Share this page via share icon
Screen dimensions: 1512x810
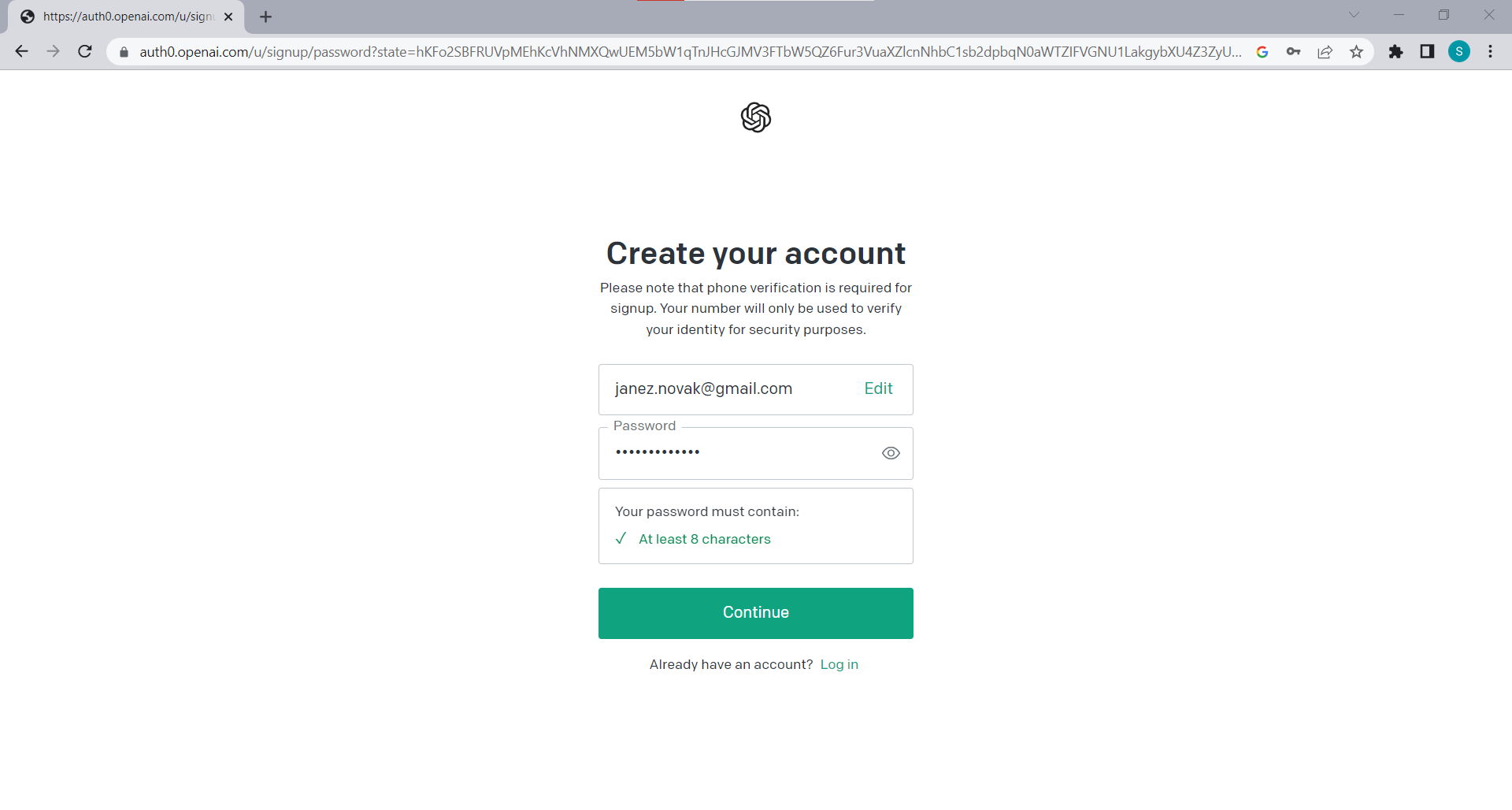click(1325, 52)
